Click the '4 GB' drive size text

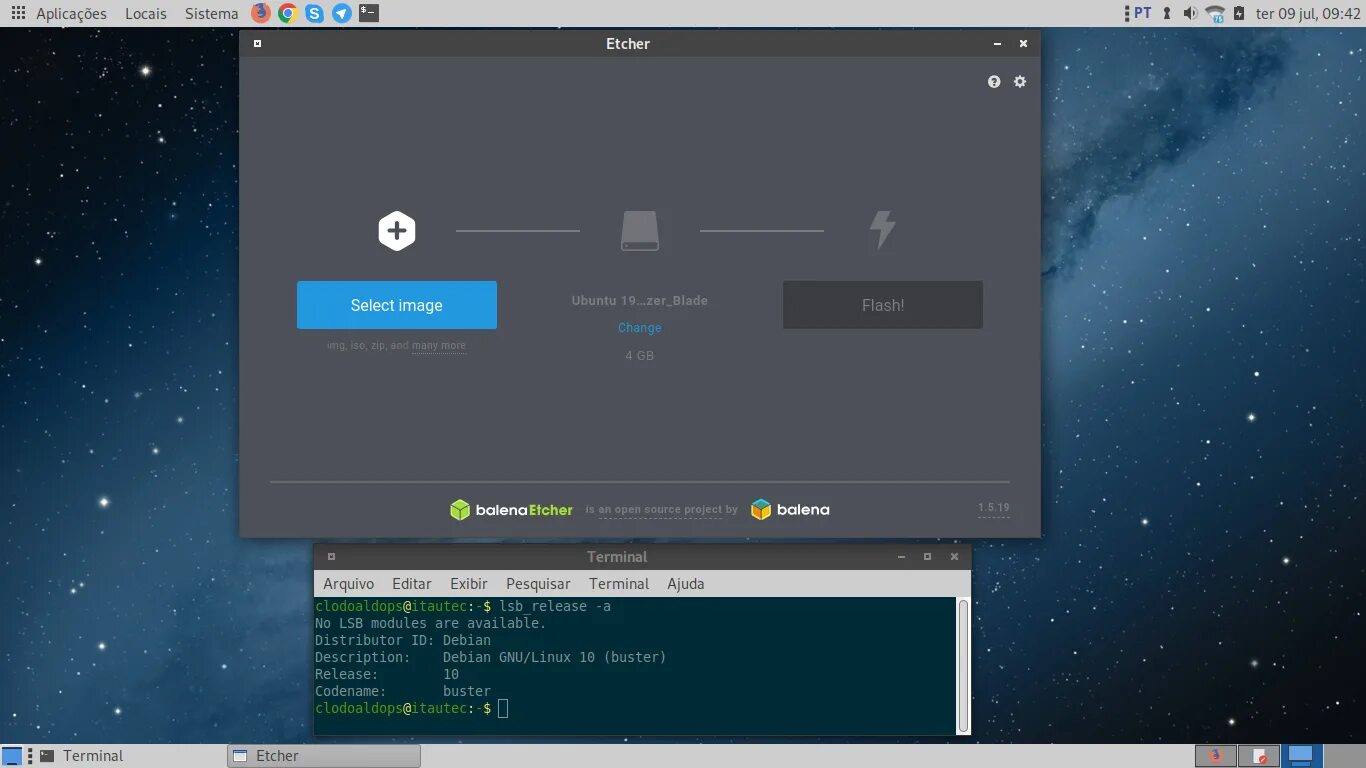tap(640, 356)
